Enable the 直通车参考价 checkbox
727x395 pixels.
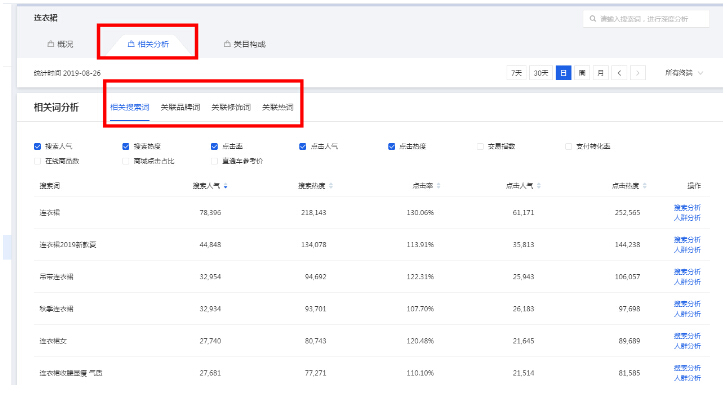pyautogui.click(x=214, y=161)
